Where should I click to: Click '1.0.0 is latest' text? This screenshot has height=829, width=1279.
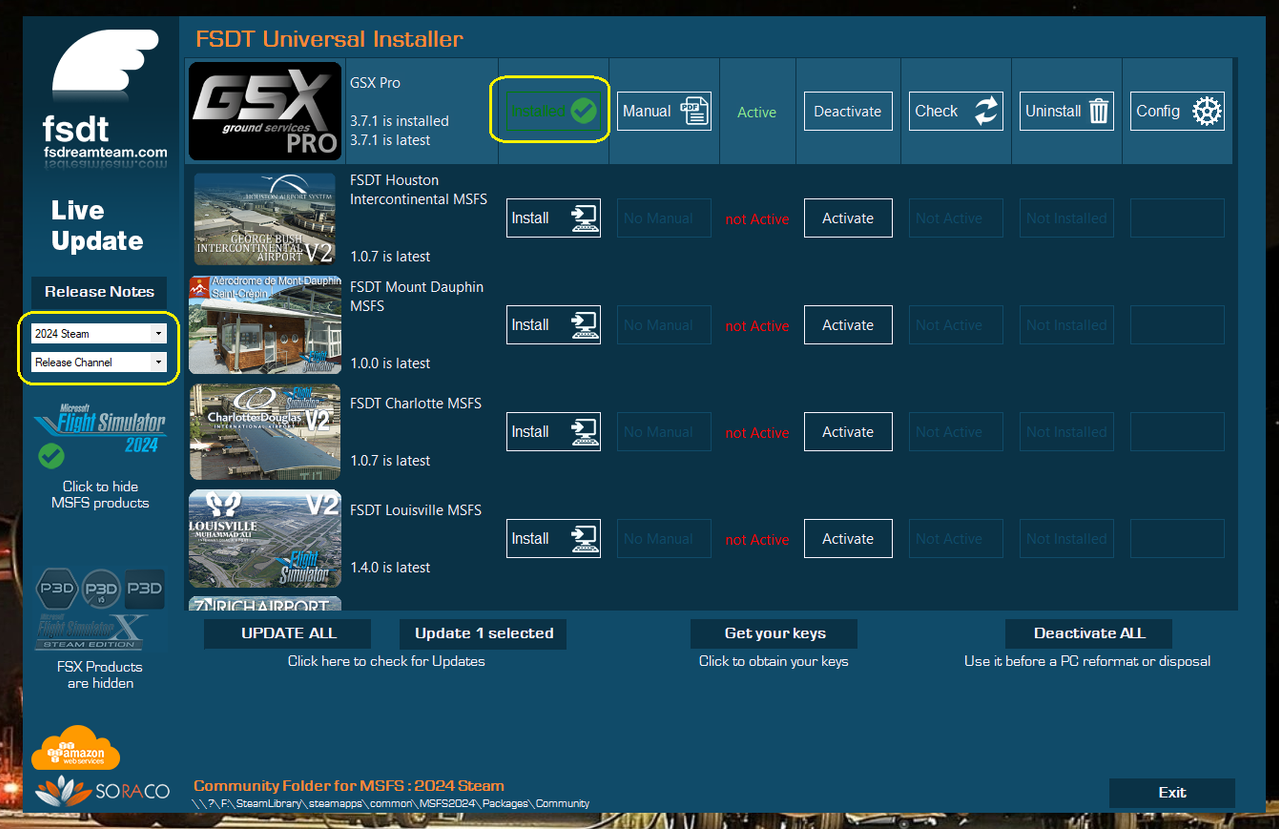(x=390, y=363)
